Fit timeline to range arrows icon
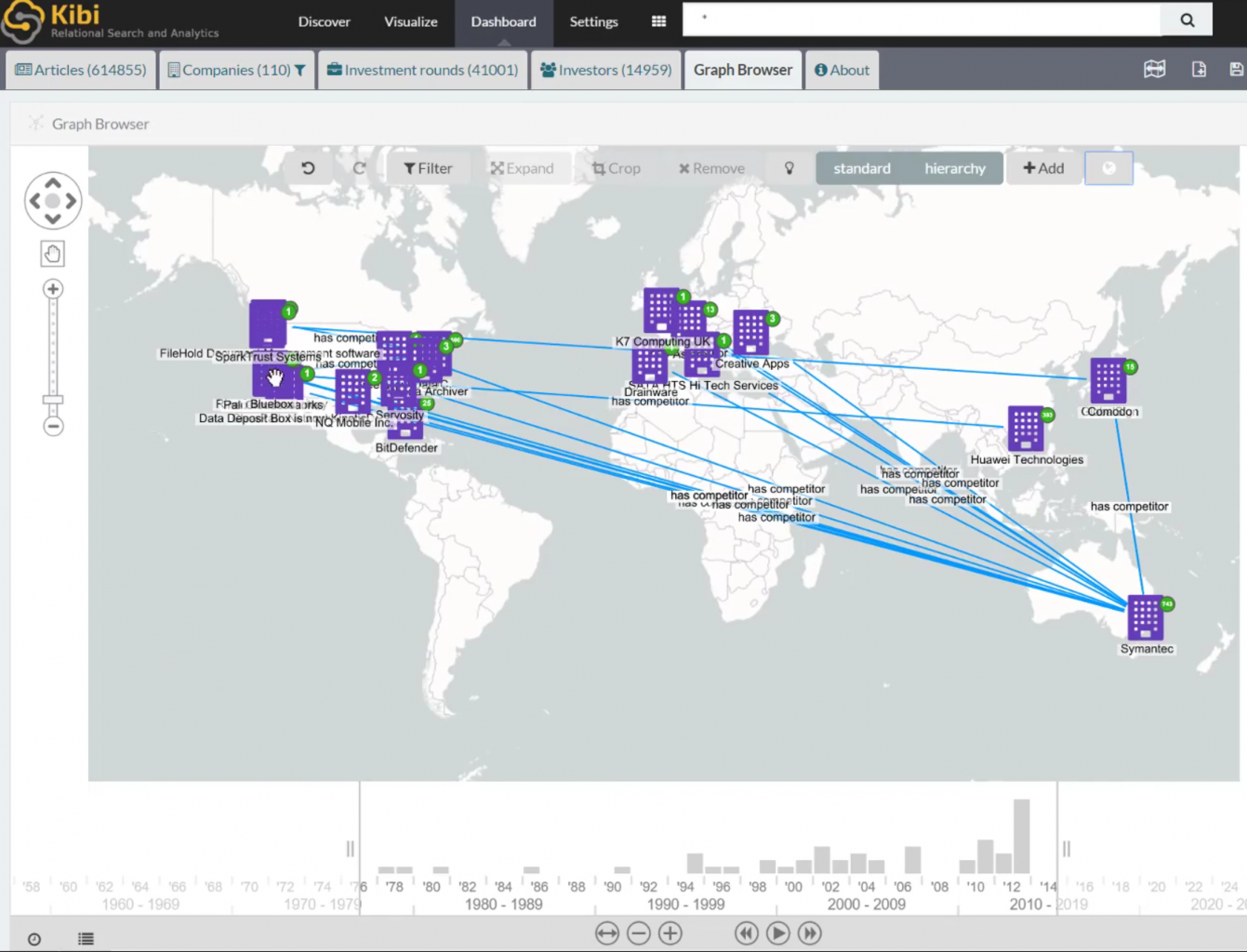This screenshot has width=1247, height=952. point(607,933)
